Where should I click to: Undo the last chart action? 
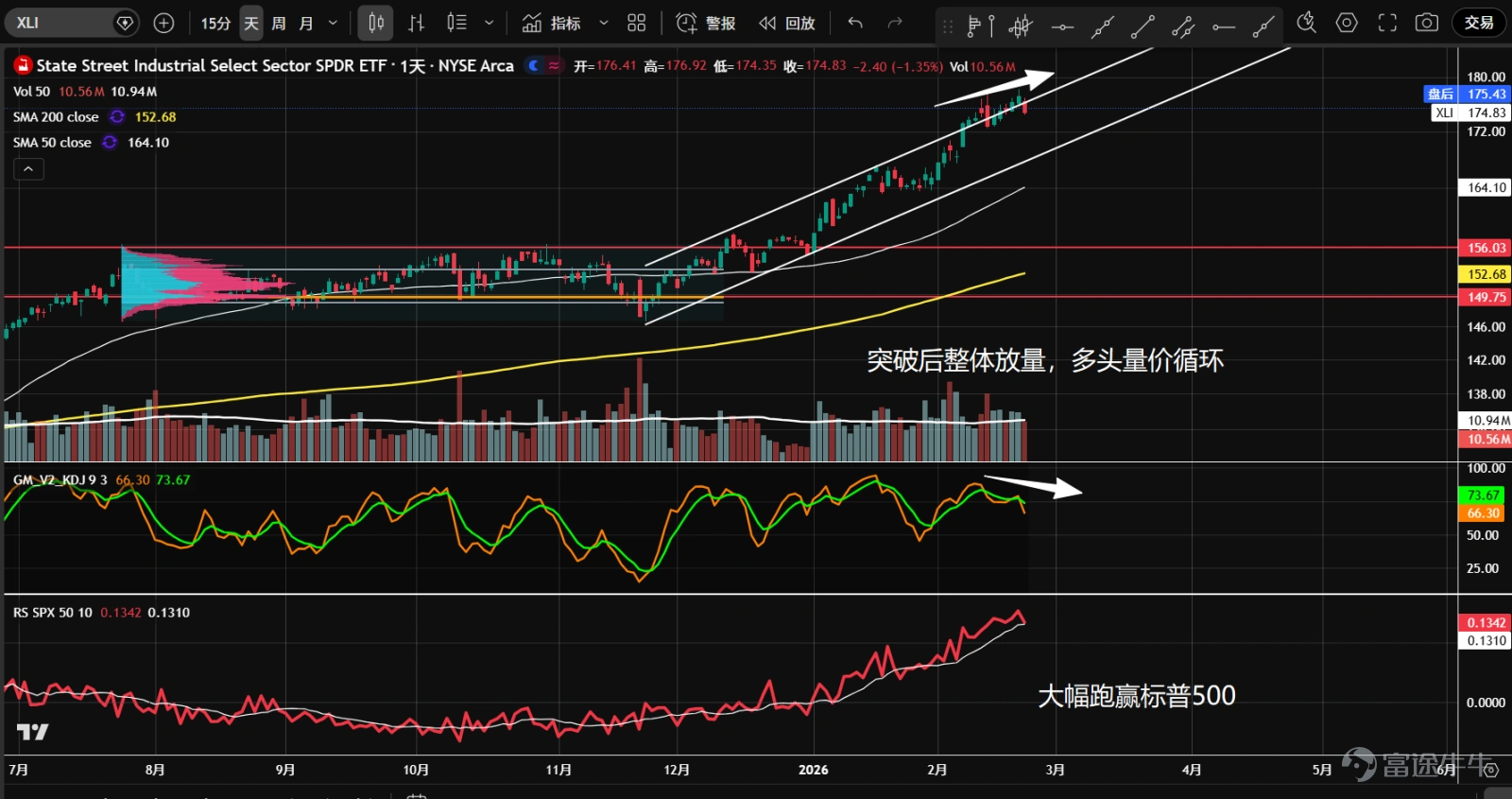(x=855, y=23)
